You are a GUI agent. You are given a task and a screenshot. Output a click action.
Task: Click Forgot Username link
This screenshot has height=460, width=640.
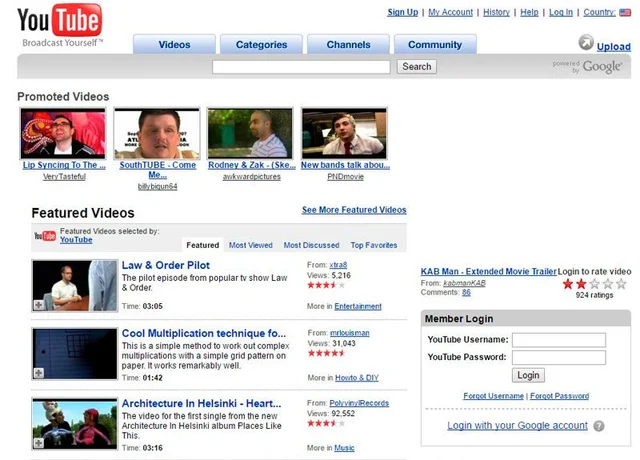click(x=493, y=396)
